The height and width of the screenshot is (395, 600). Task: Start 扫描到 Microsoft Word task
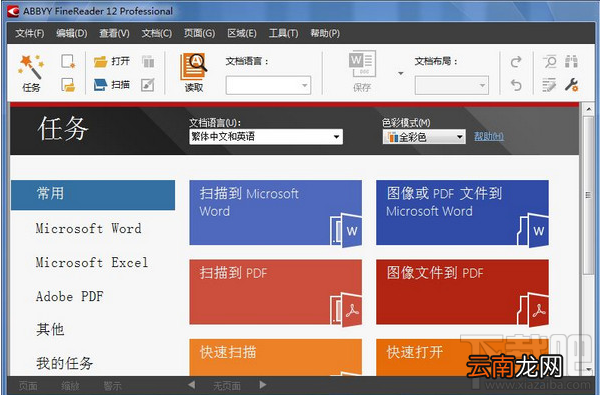click(x=276, y=213)
